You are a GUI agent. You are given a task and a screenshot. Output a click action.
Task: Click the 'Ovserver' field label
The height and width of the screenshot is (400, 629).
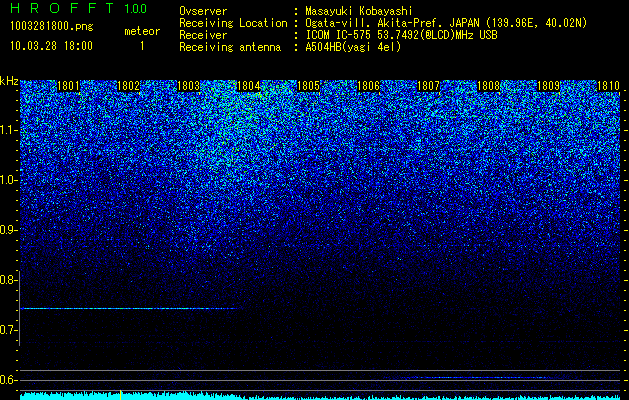(203, 11)
